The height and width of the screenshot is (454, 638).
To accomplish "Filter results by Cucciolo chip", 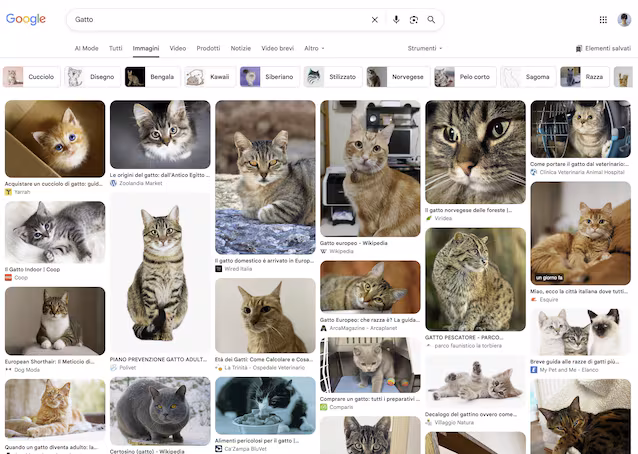I will 31,77.
